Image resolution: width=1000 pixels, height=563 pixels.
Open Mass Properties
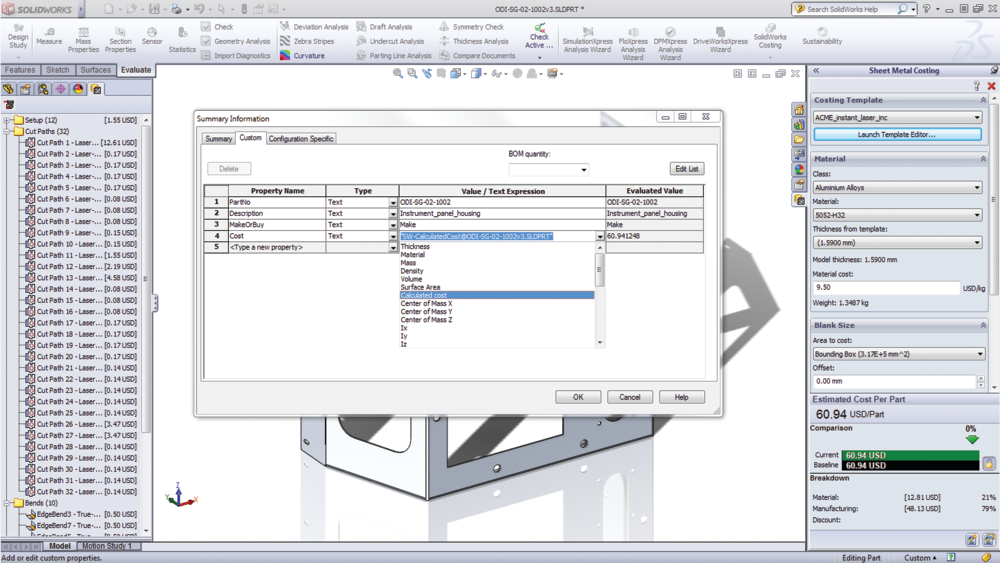(x=84, y=40)
